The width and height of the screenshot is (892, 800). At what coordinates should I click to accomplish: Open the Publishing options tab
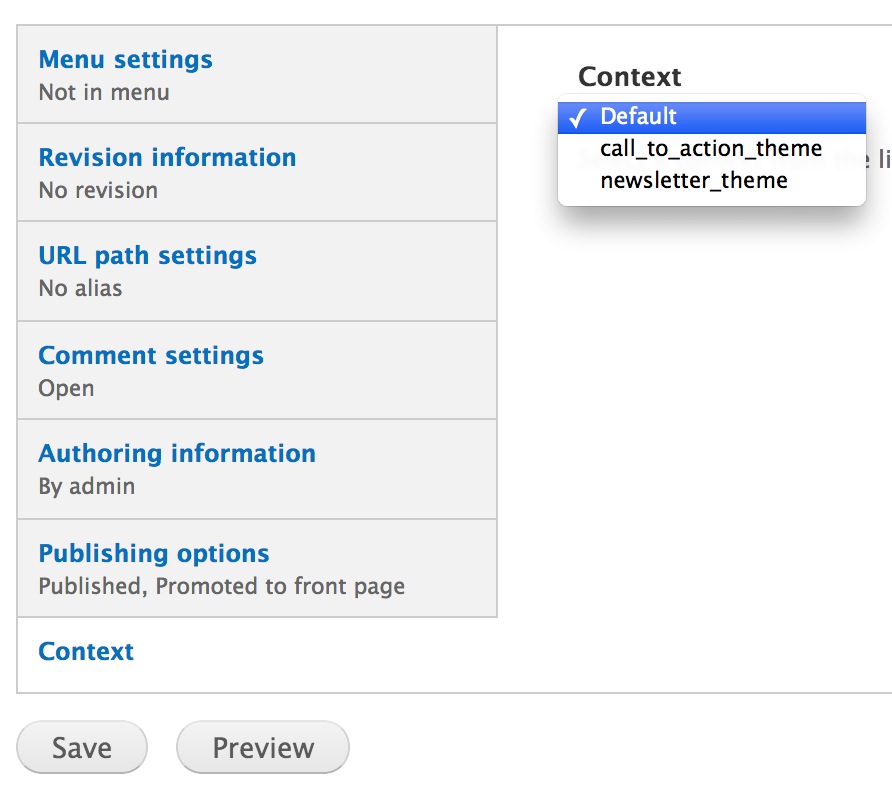point(153,553)
